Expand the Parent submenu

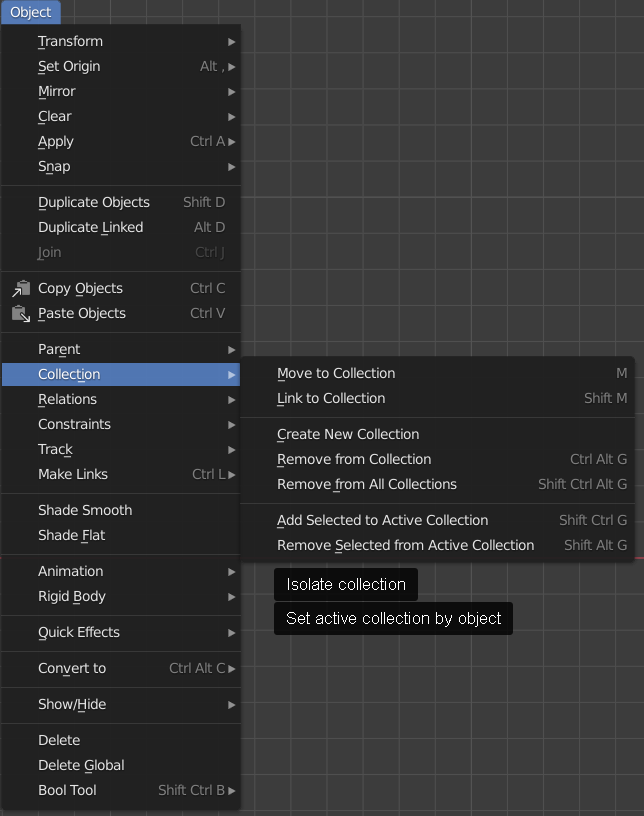(121, 349)
